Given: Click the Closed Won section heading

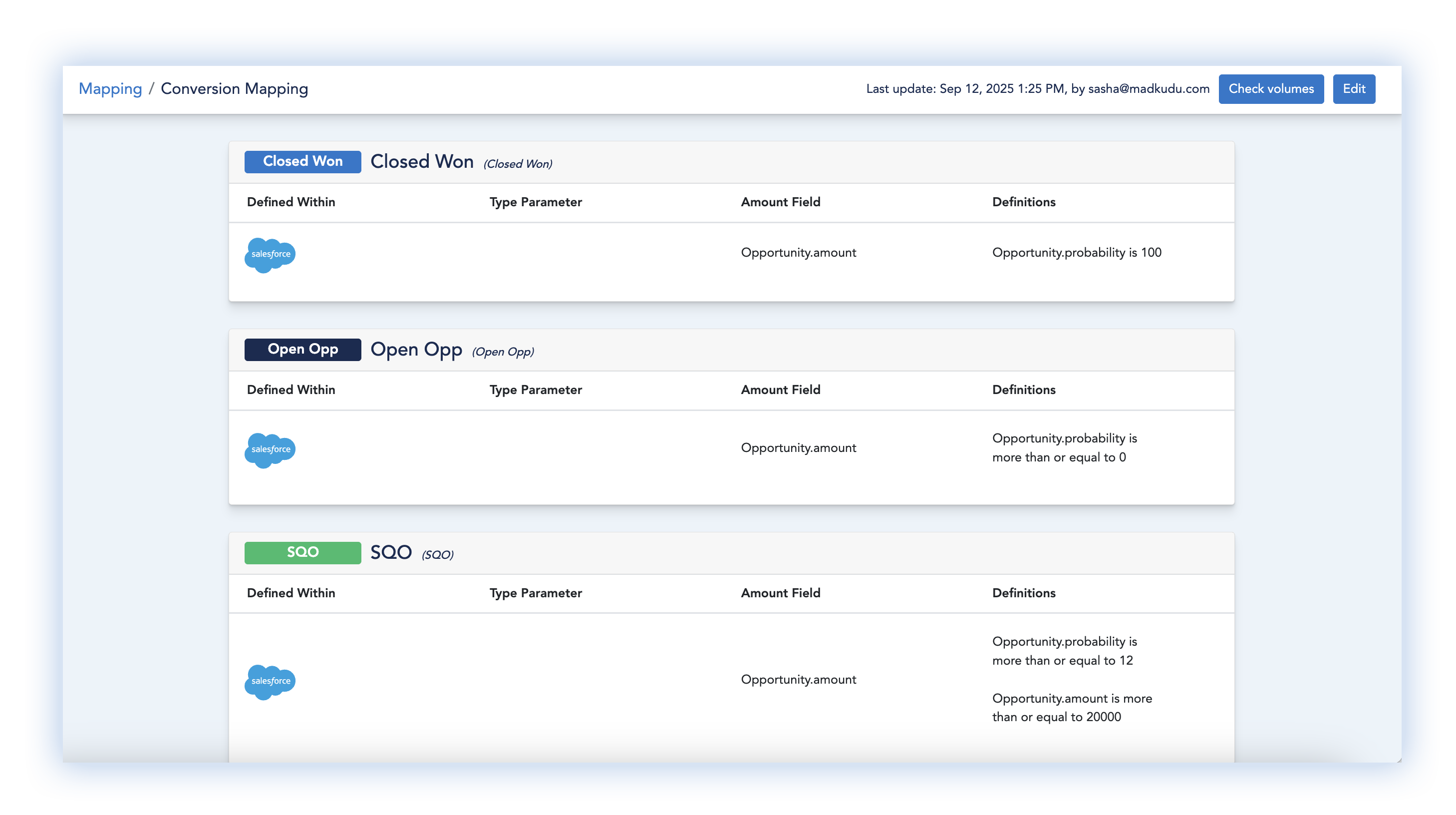Looking at the screenshot, I should [x=422, y=162].
